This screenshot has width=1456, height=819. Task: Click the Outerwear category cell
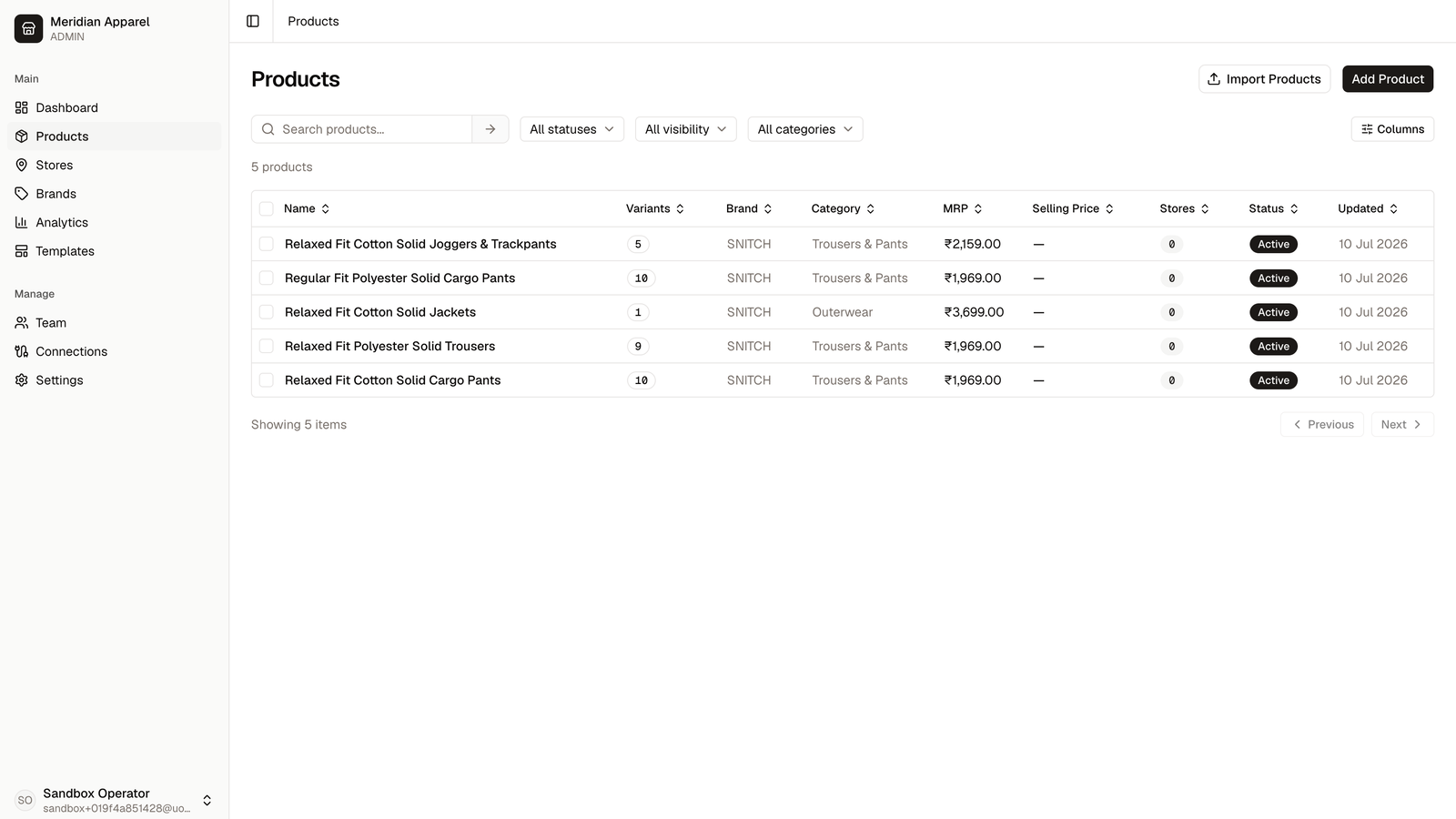(x=843, y=312)
